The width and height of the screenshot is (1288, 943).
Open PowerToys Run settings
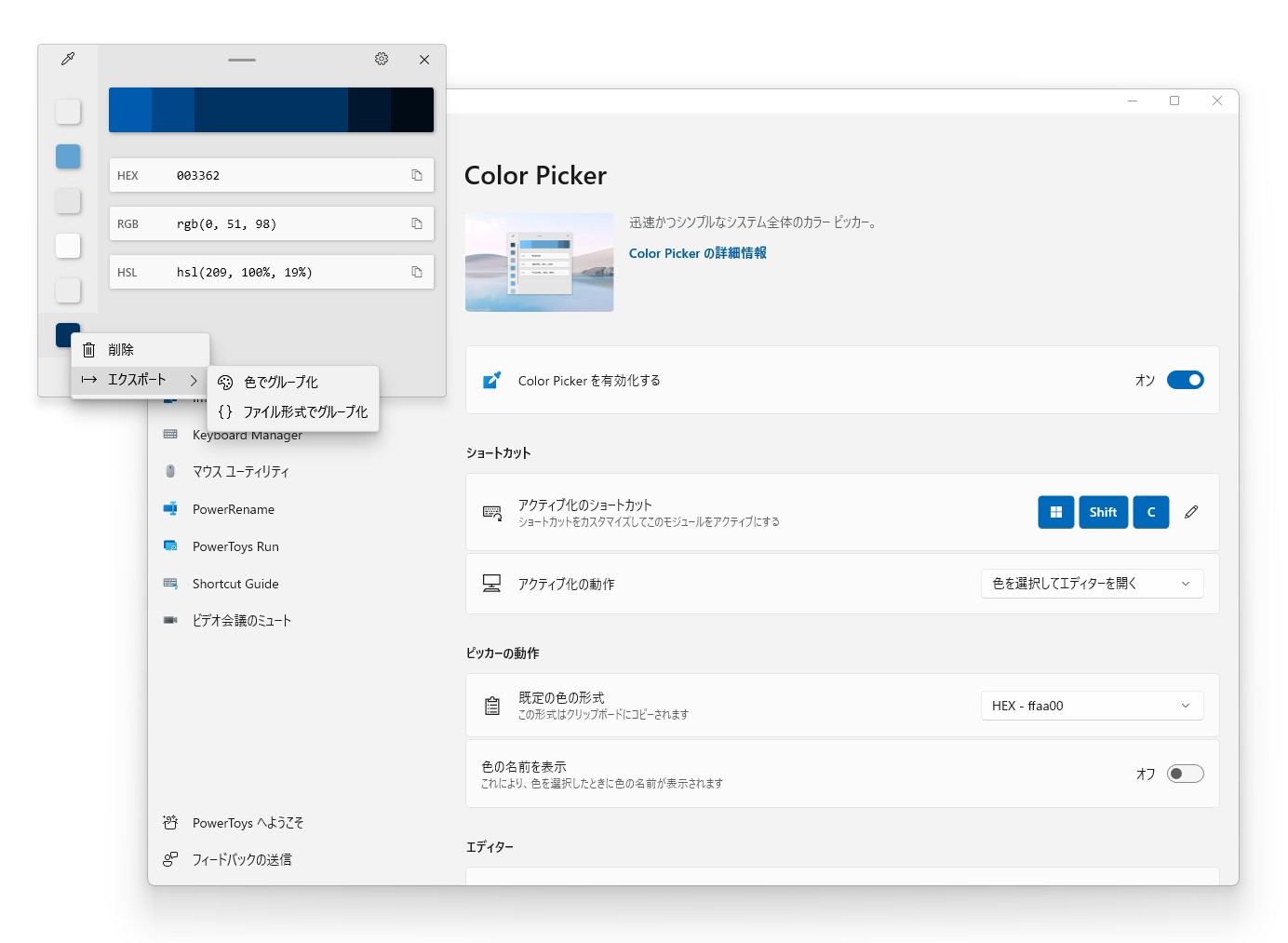point(235,546)
